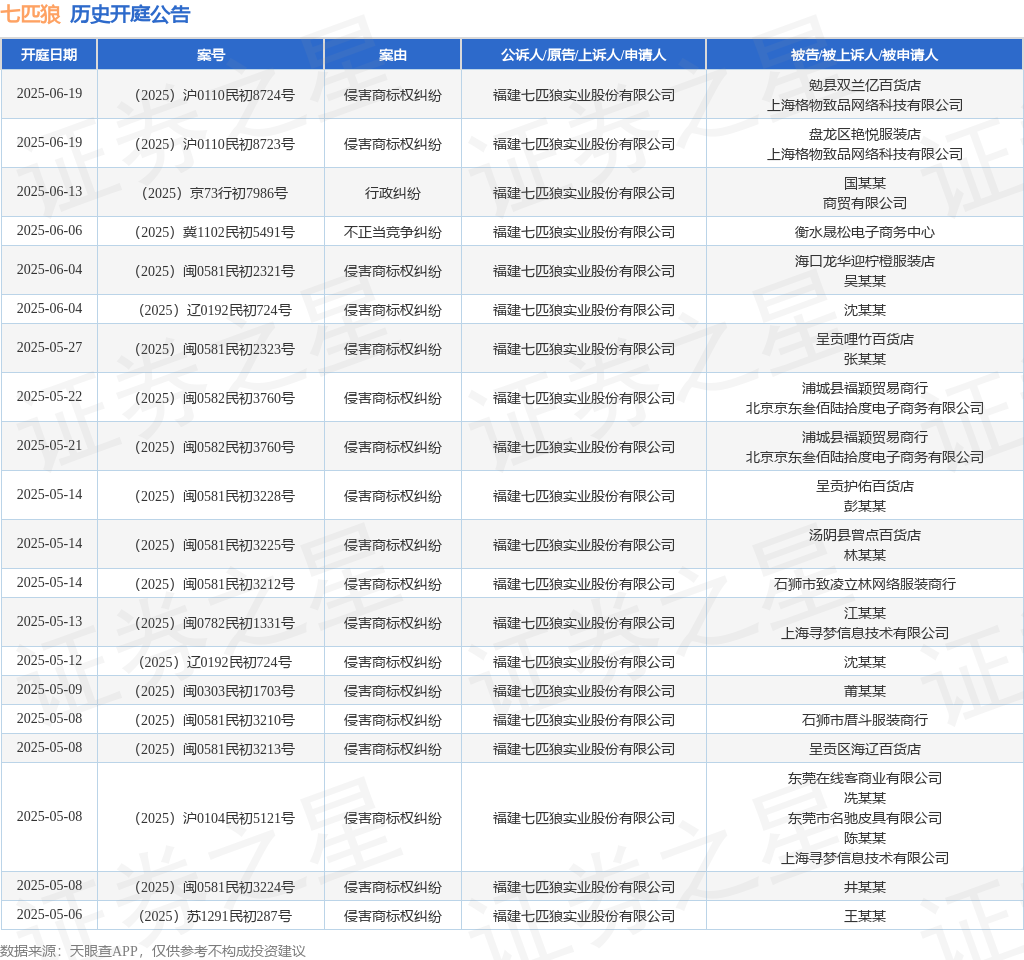
Task: Click plaintiff name in the 京73行初7986号 row
Action: (x=584, y=193)
